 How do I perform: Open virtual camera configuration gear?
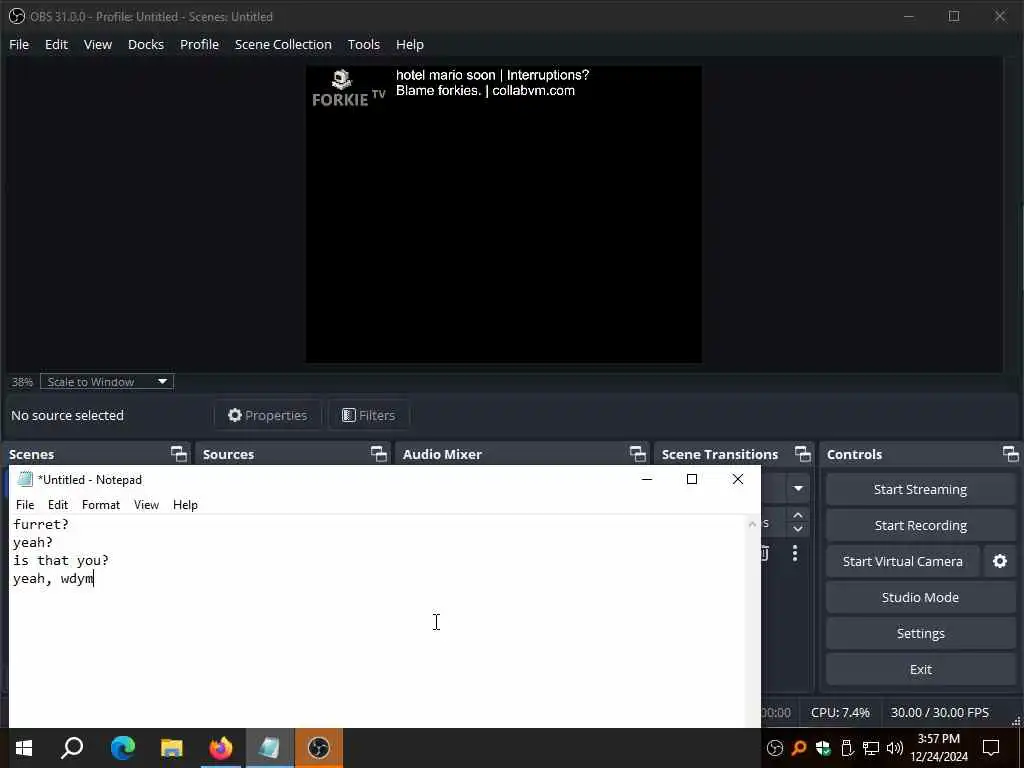click(x=1000, y=561)
